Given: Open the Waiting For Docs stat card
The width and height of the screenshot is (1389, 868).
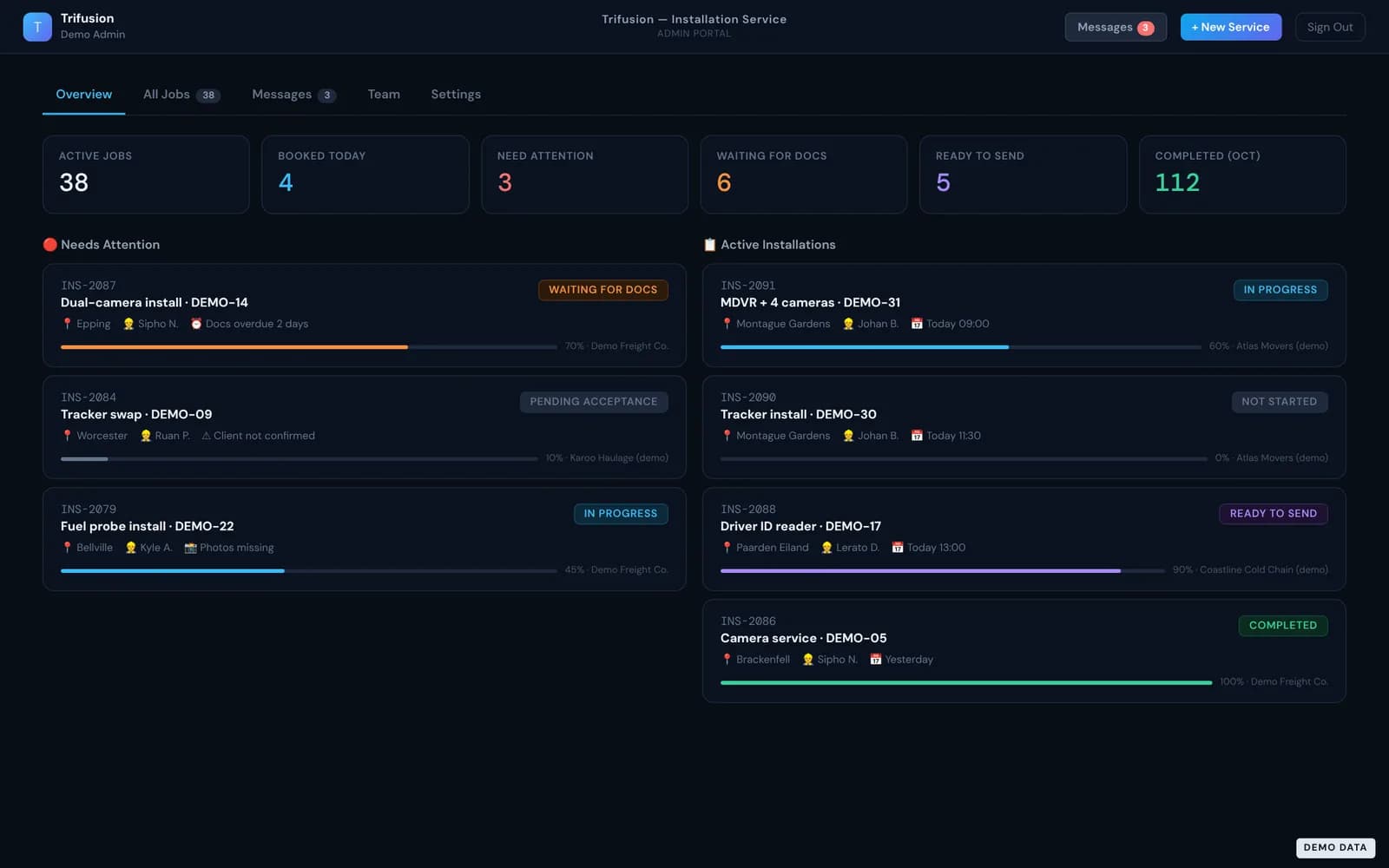Looking at the screenshot, I should pos(804,174).
